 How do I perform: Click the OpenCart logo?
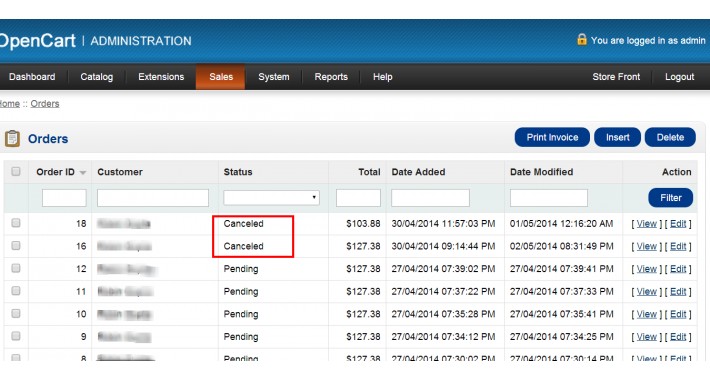tap(37, 41)
